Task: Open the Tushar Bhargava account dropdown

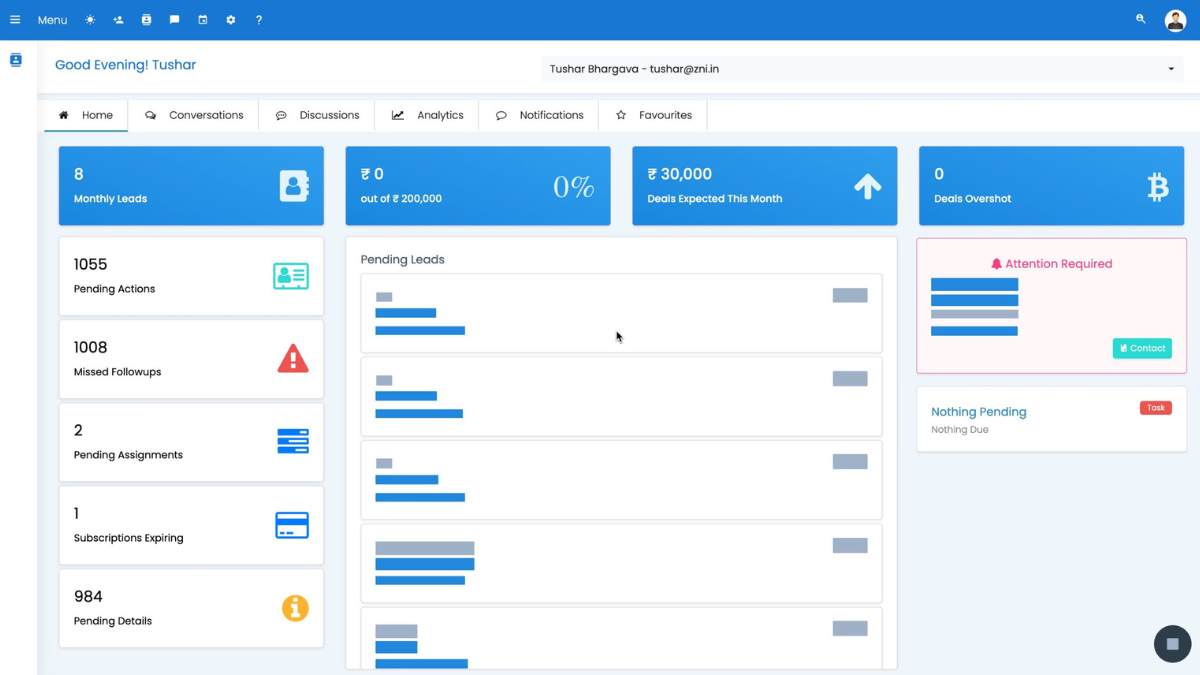Action: [860, 68]
